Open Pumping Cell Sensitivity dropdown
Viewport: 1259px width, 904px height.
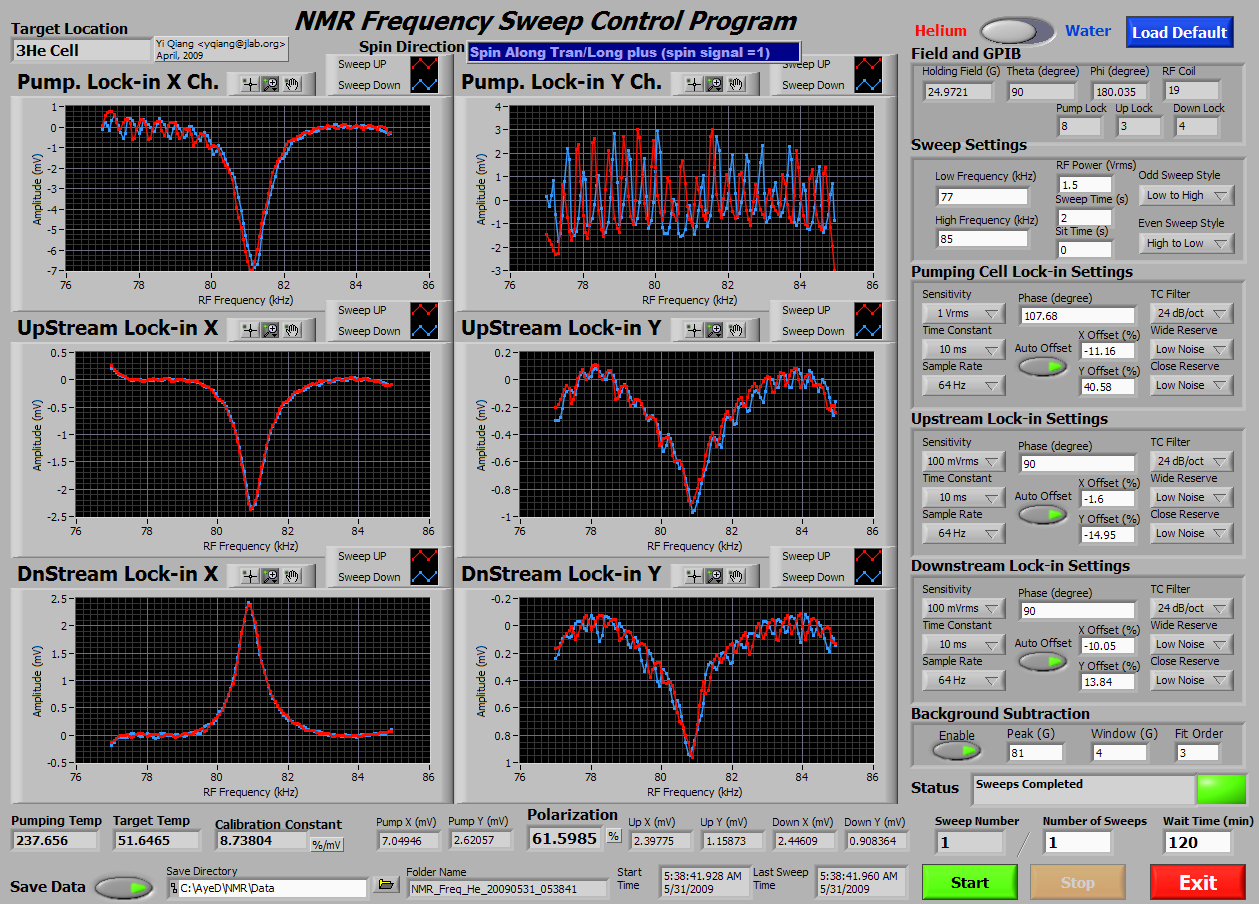tap(963, 313)
